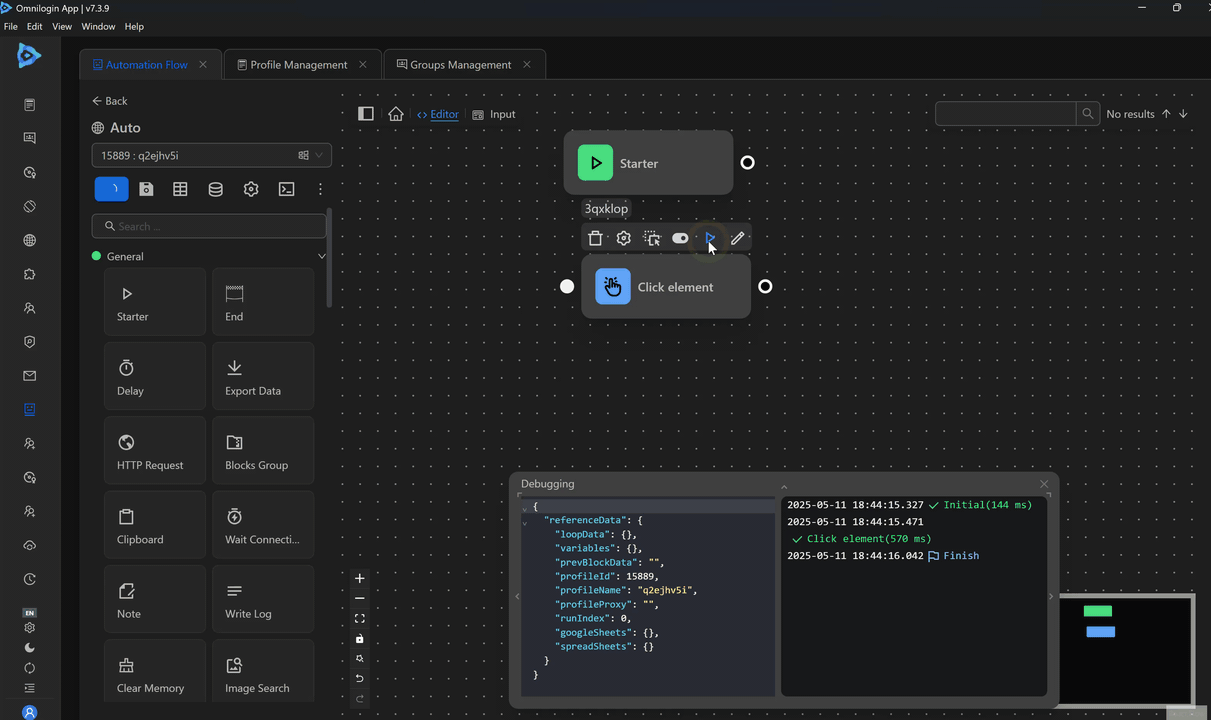
Task: Delete block using trash icon
Action: [x=595, y=238]
